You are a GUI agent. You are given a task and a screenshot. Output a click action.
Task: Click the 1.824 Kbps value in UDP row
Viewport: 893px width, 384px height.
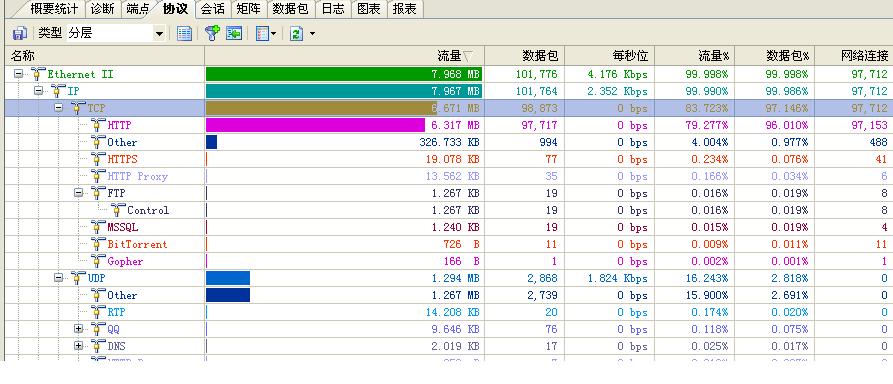click(x=617, y=278)
